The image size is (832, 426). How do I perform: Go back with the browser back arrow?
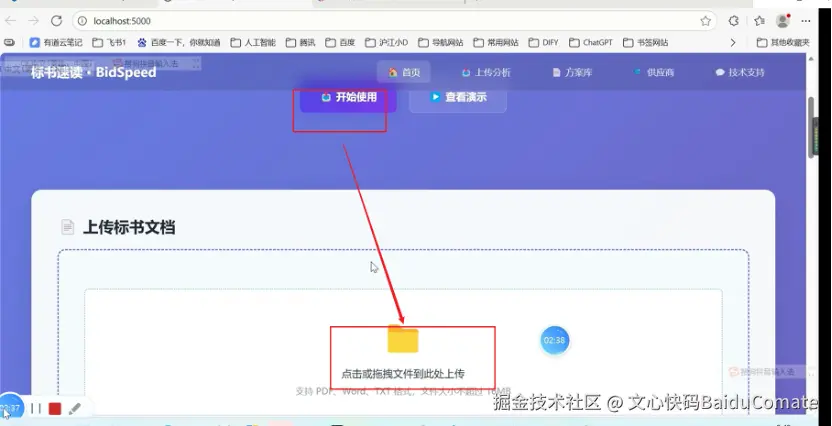point(11,21)
